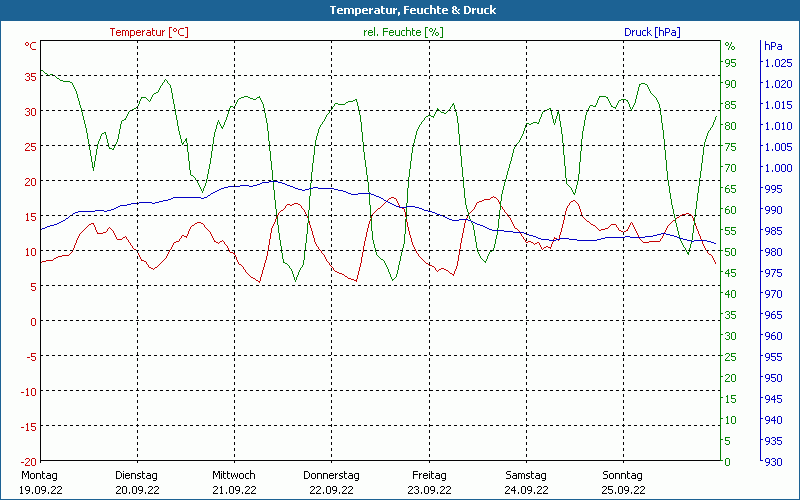Click the pressure axis value '1.020'
This screenshot has width=800, height=500.
coord(779,84)
